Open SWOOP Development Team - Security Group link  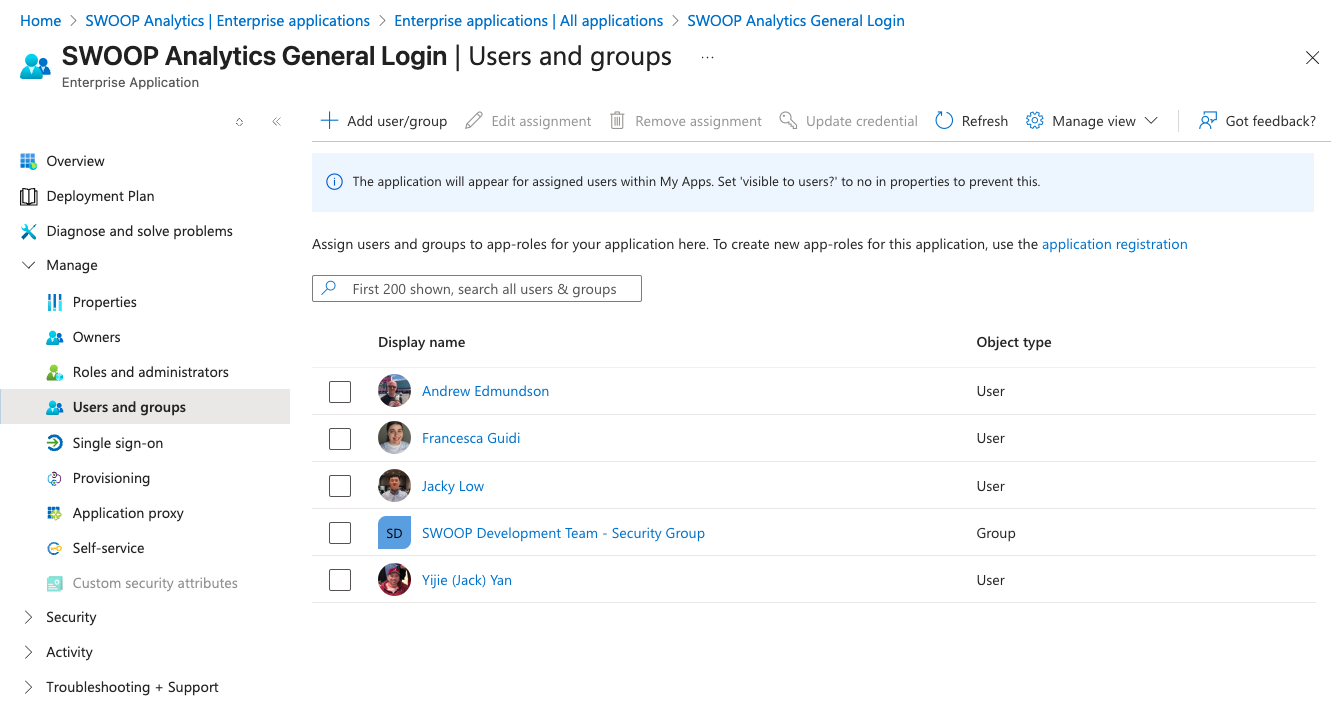563,533
